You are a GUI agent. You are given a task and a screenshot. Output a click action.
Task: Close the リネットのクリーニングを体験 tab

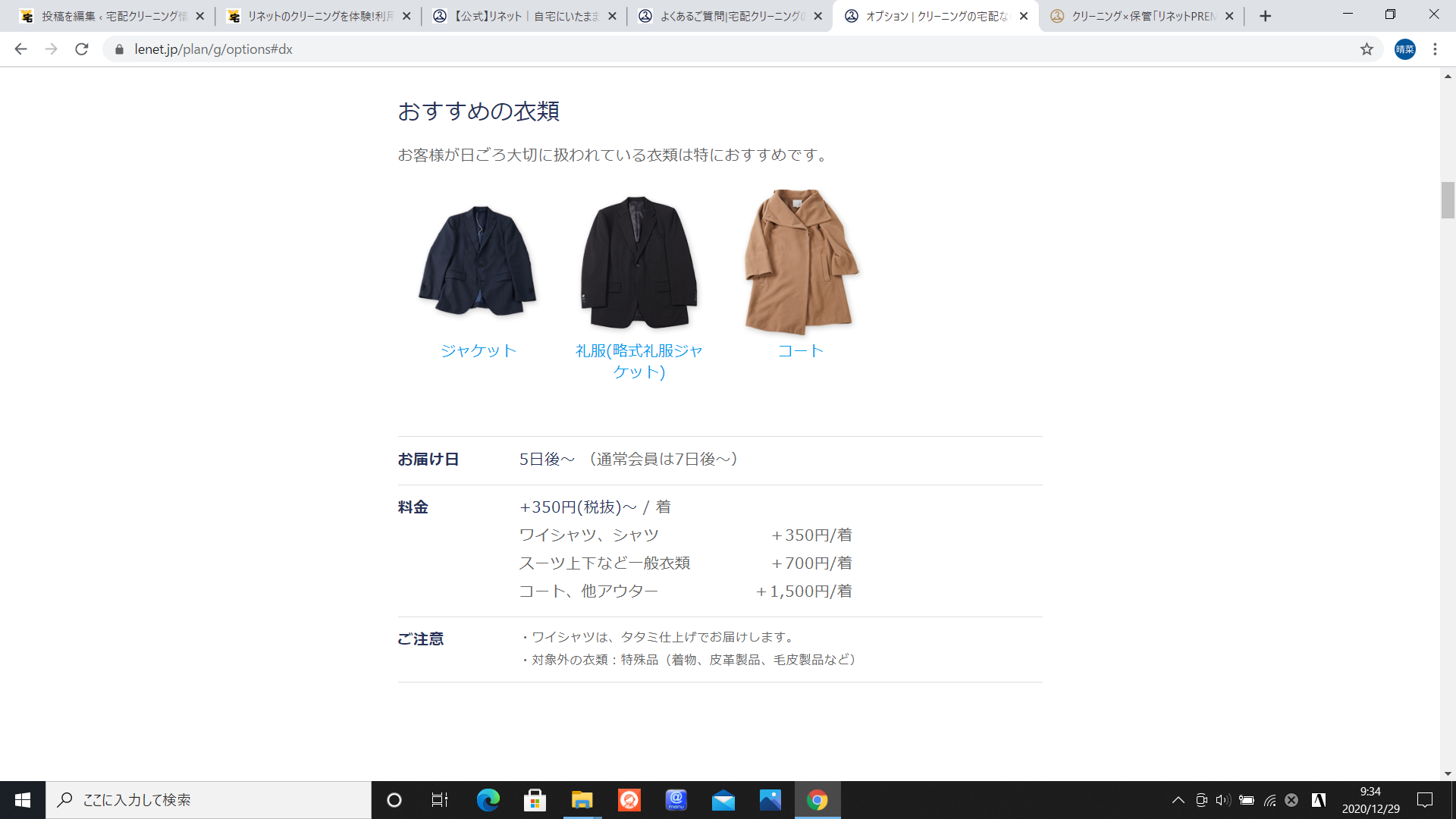[x=406, y=16]
